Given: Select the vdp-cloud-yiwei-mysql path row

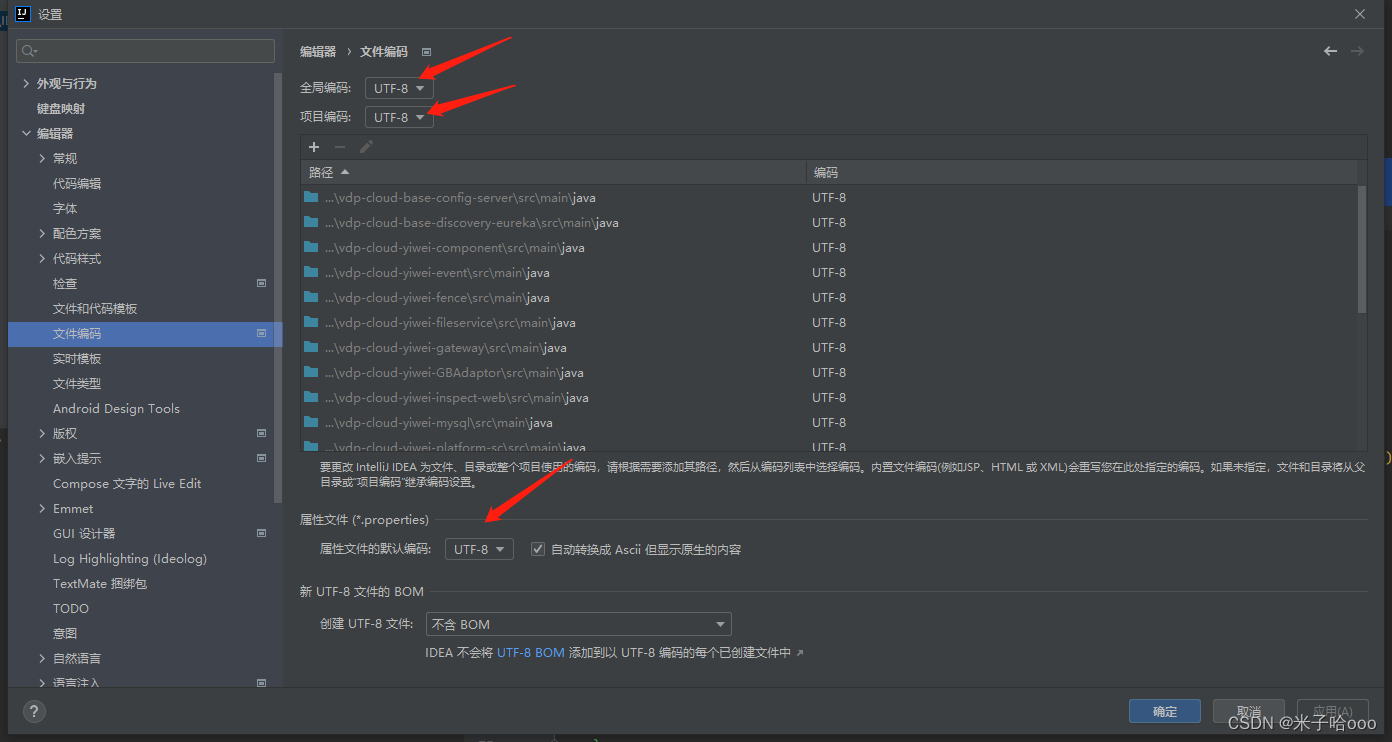Looking at the screenshot, I should (828, 422).
